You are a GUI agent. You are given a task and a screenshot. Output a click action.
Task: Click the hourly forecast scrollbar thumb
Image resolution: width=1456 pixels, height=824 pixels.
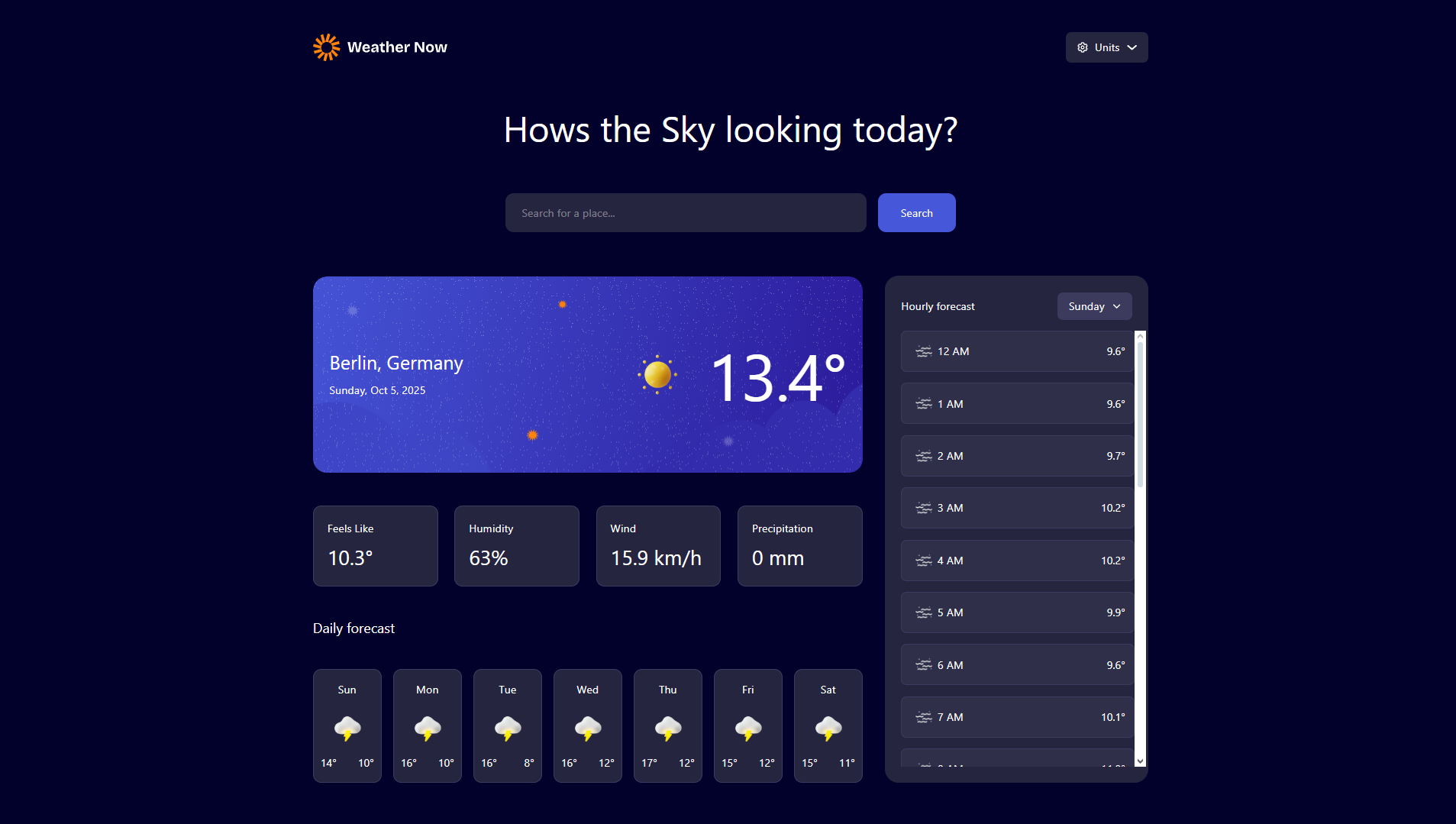(x=1140, y=415)
